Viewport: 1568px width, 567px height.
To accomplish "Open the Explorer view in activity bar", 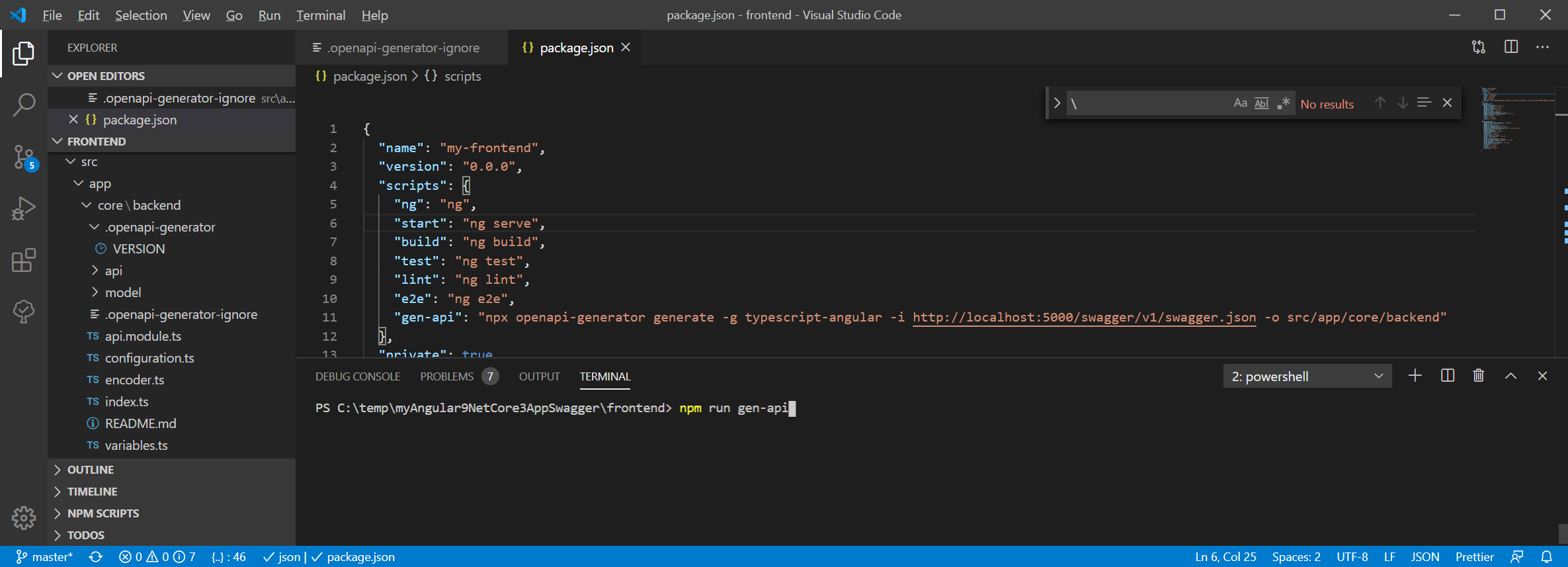I will [x=24, y=54].
